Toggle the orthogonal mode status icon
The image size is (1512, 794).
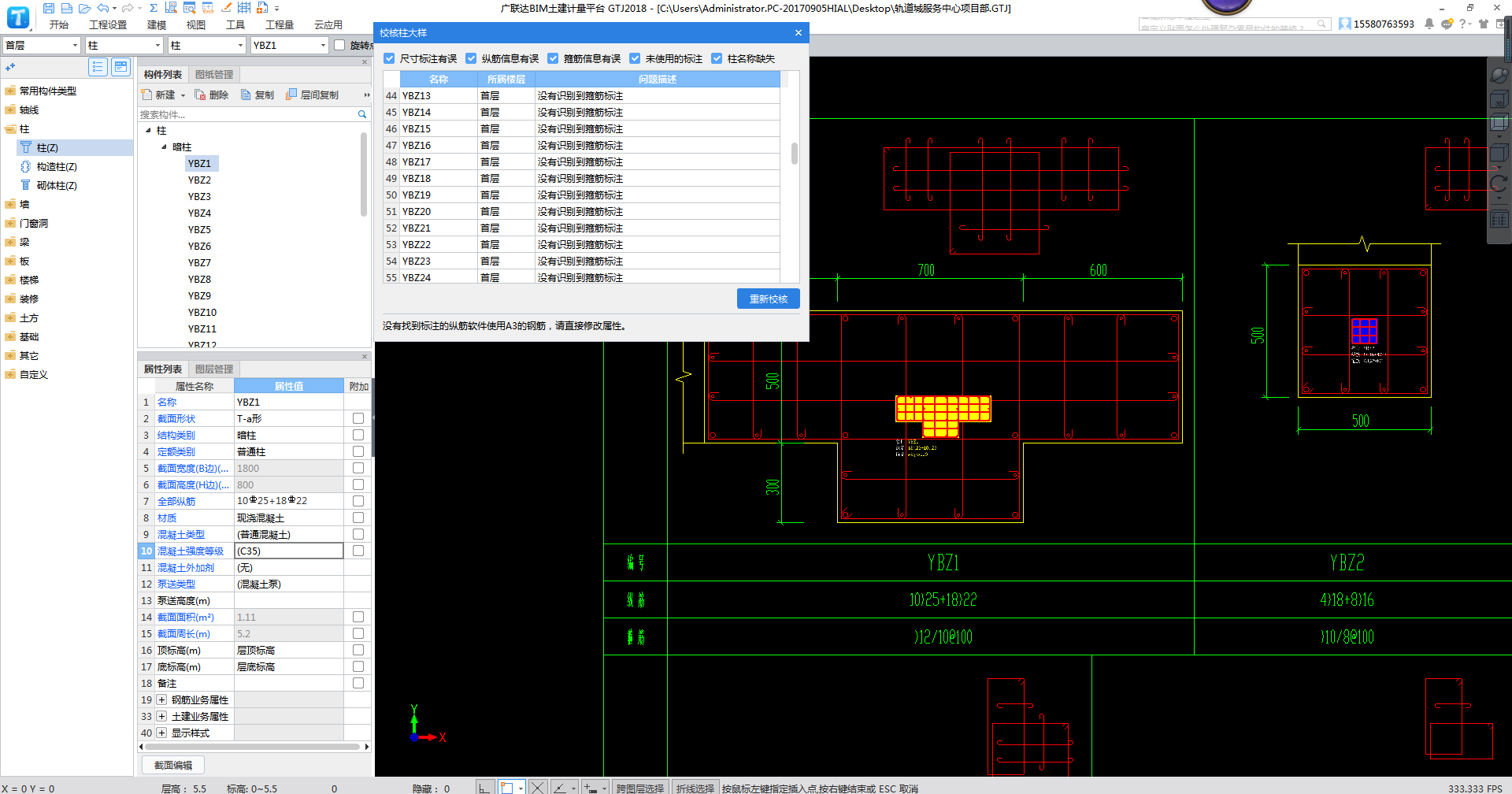pos(485,787)
